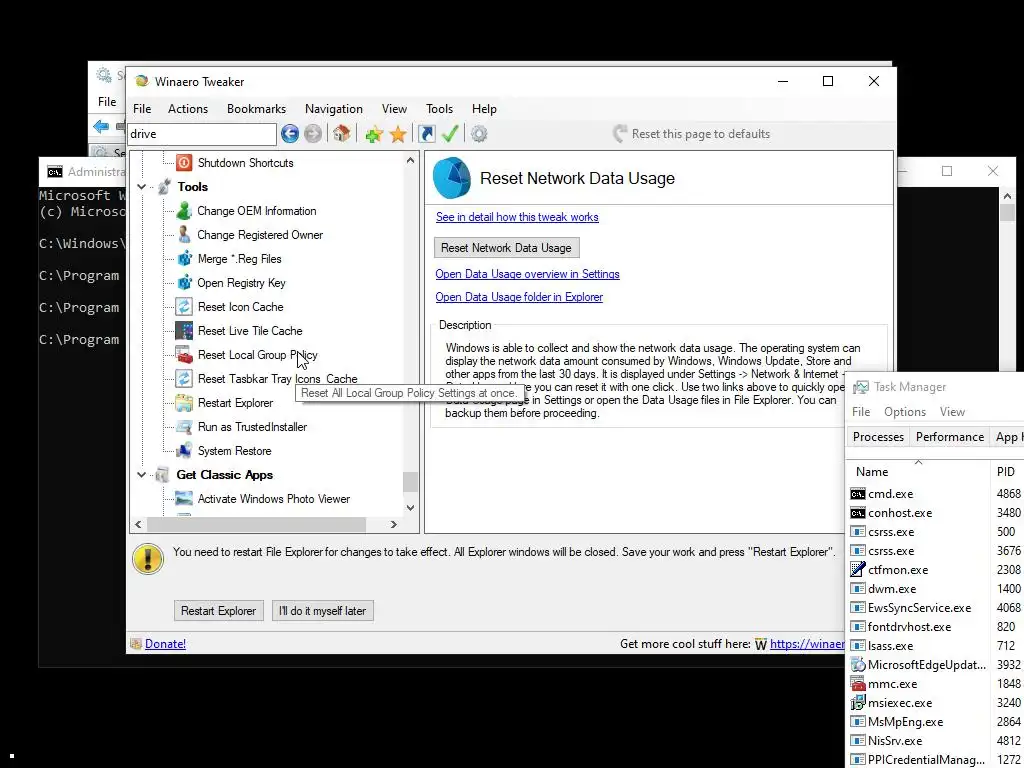
Task: Click the Reset Tasbkar Tray Icons Cache icon
Action: [x=184, y=379]
